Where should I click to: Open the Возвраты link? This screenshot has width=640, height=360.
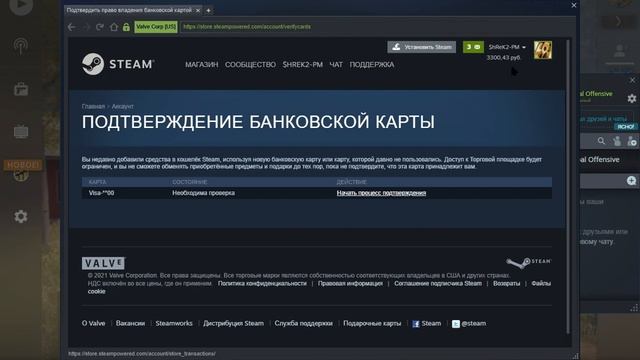pos(507,283)
